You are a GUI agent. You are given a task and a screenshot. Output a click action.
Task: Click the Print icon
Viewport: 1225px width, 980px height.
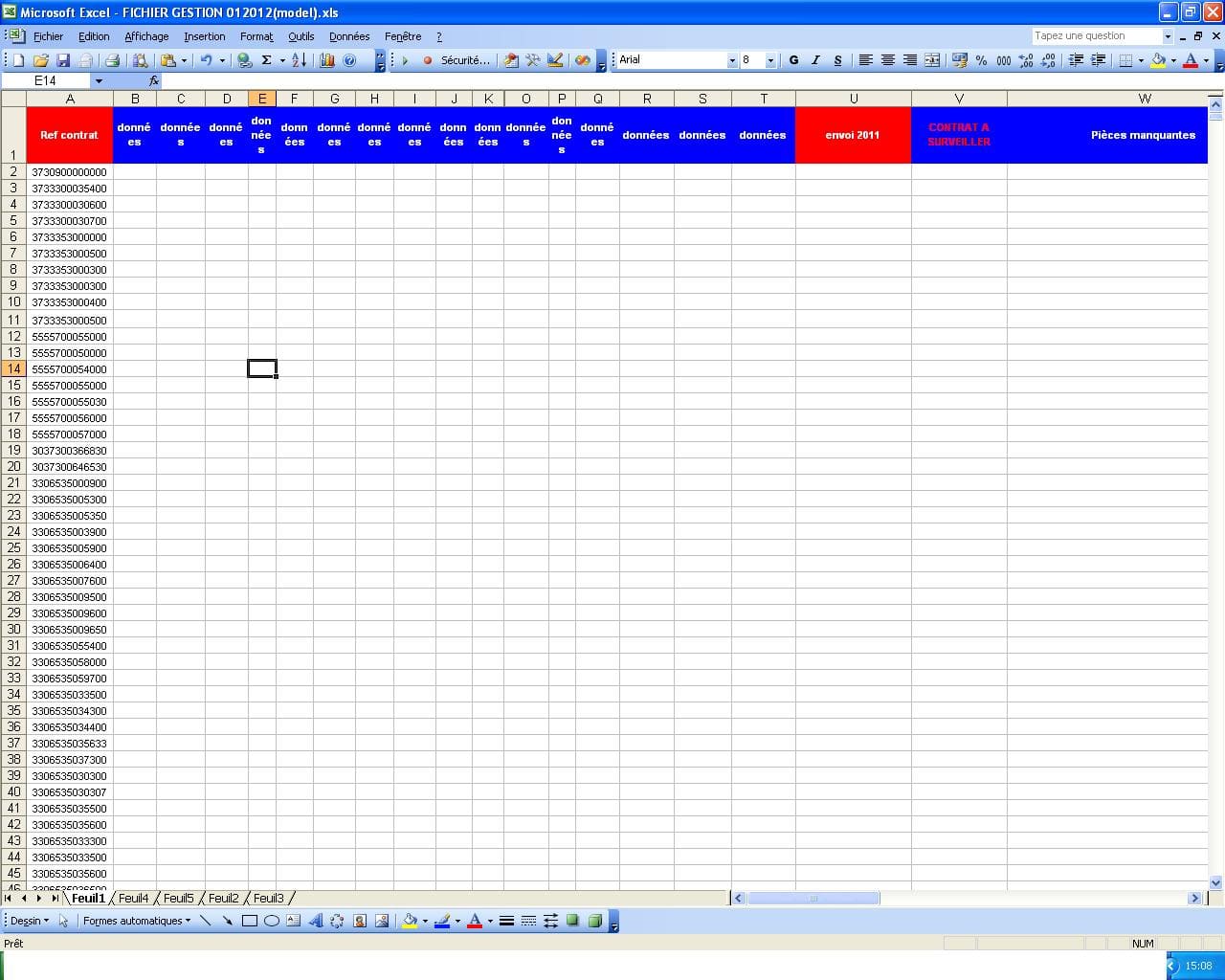tap(112, 60)
